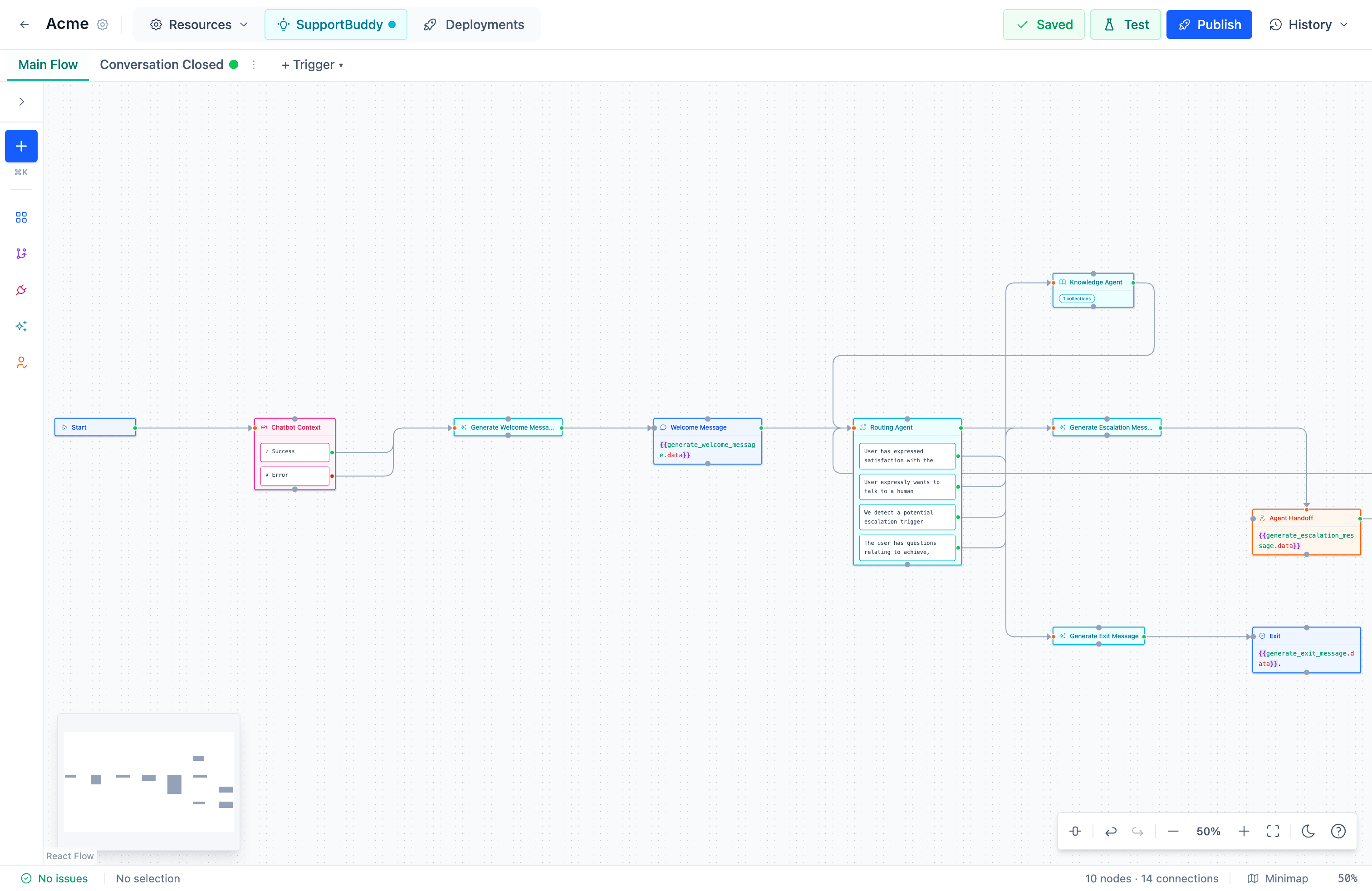The image size is (1372, 891).
Task: Click the Saved button
Action: click(x=1044, y=25)
